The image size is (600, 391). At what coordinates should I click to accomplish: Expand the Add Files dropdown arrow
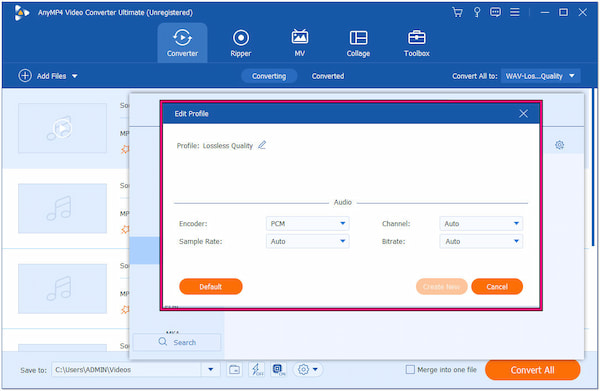75,76
